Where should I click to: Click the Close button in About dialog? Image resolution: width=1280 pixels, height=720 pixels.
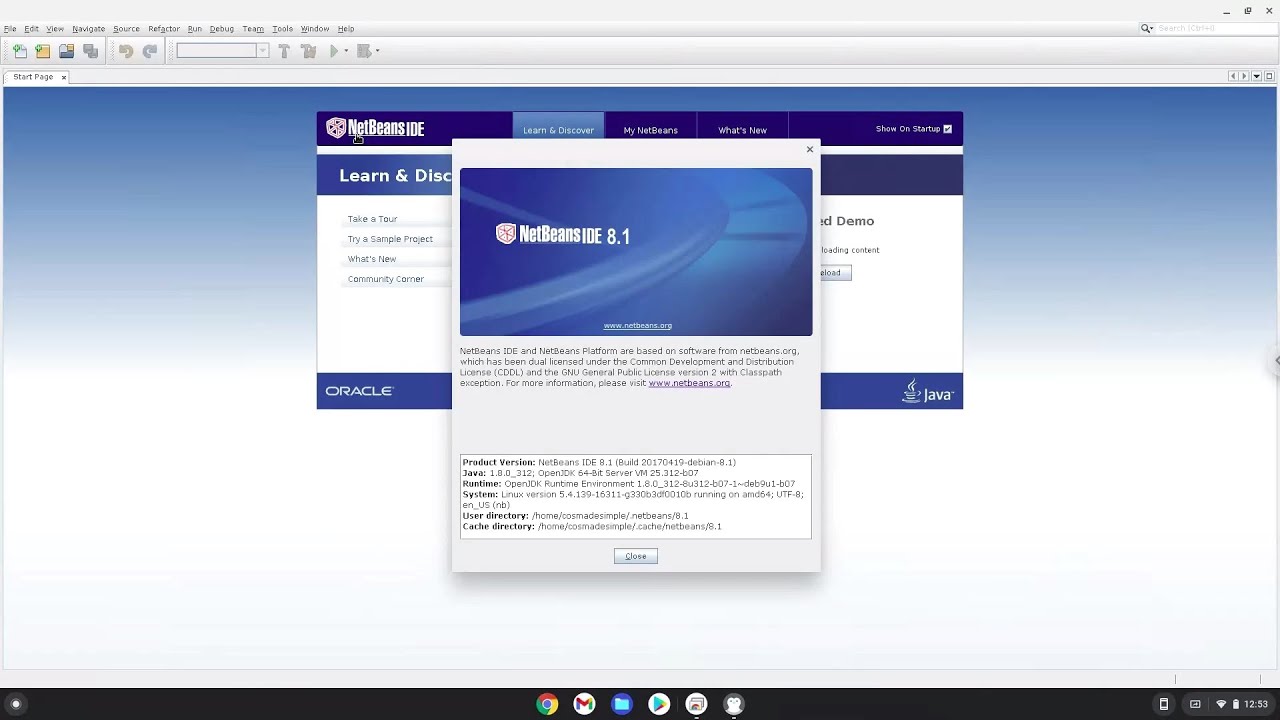(x=636, y=556)
